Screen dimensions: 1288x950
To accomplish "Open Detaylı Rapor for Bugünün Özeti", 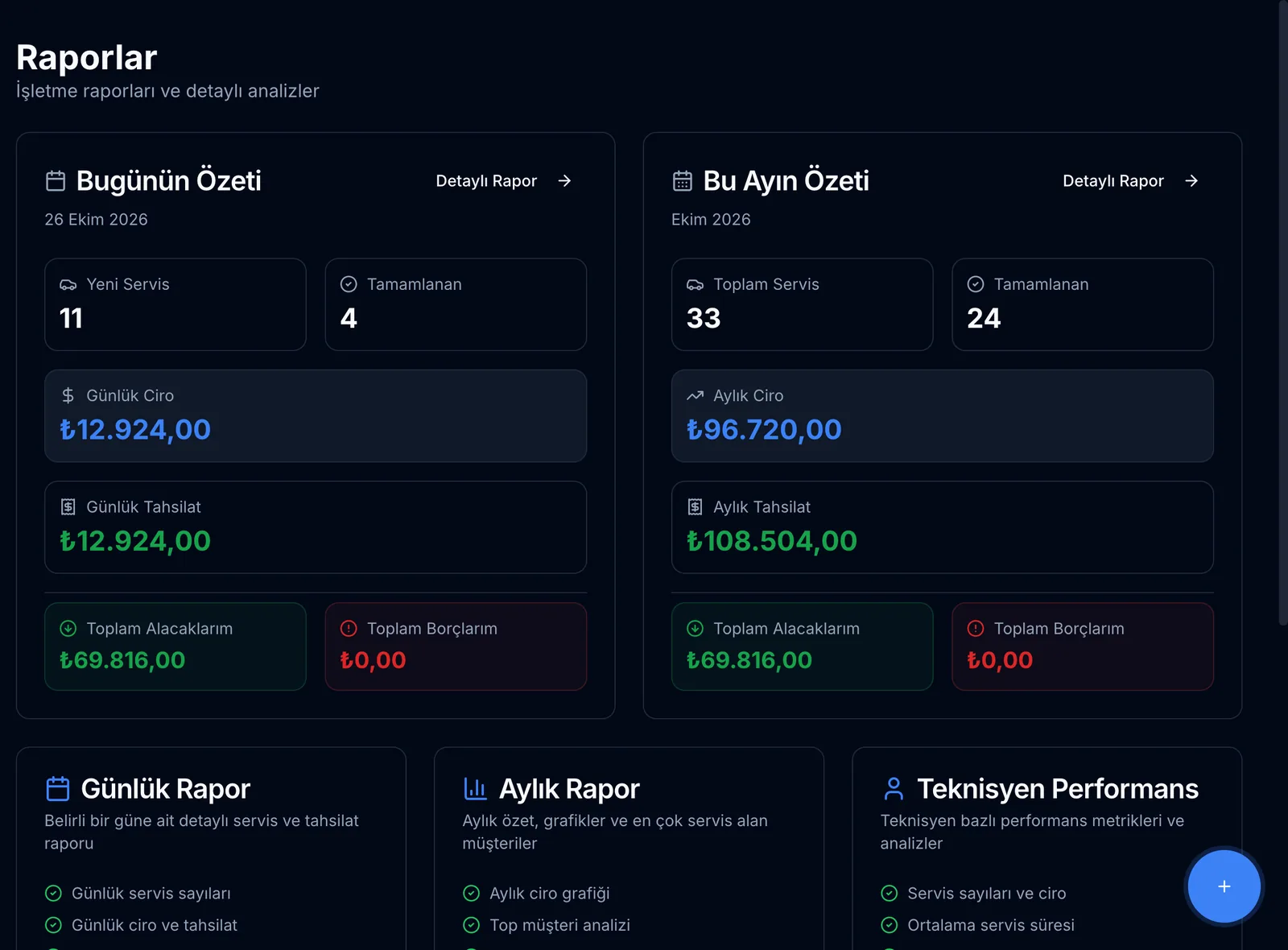I will [504, 181].
